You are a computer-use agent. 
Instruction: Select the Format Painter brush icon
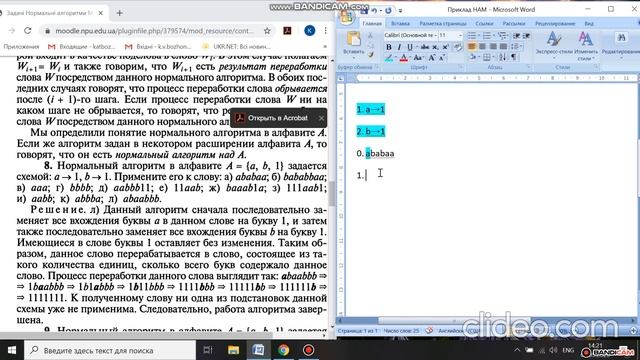tap(371, 55)
